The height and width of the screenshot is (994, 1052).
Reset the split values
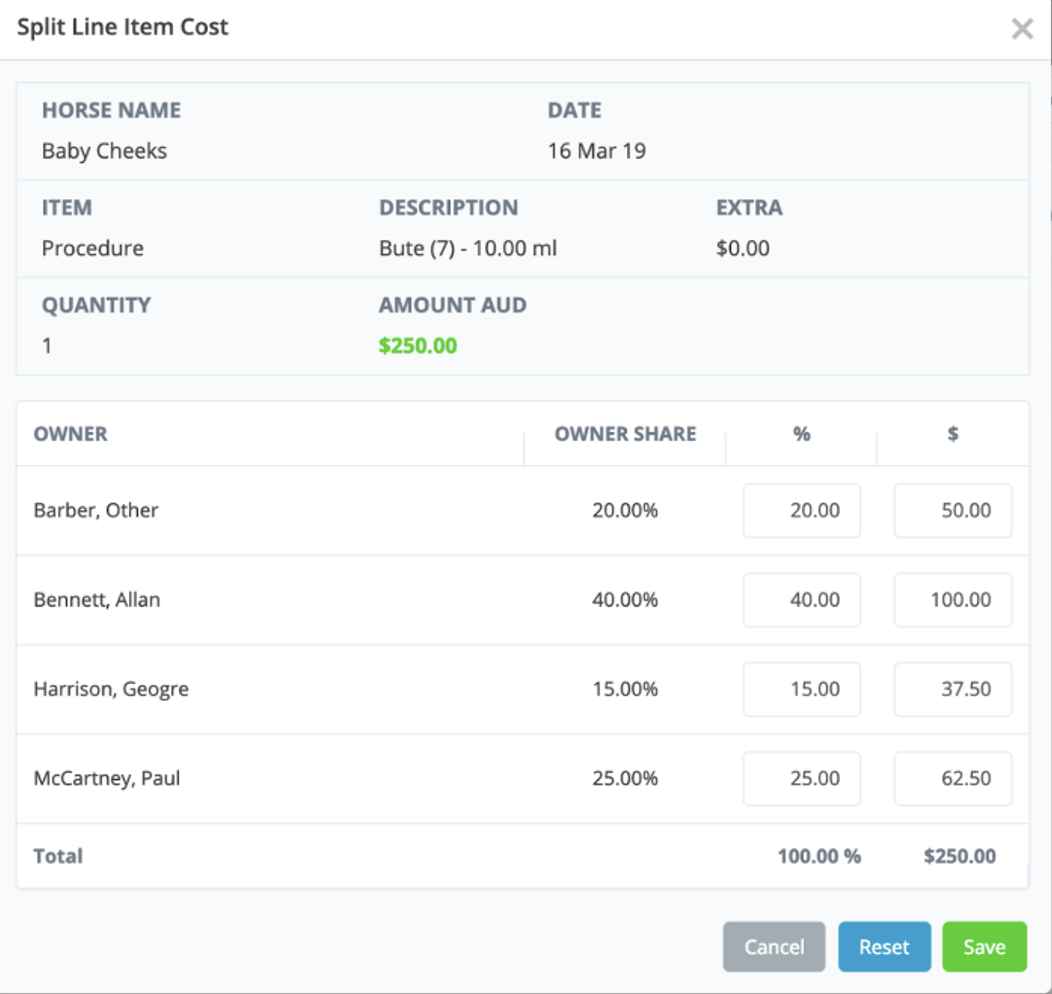(884, 947)
